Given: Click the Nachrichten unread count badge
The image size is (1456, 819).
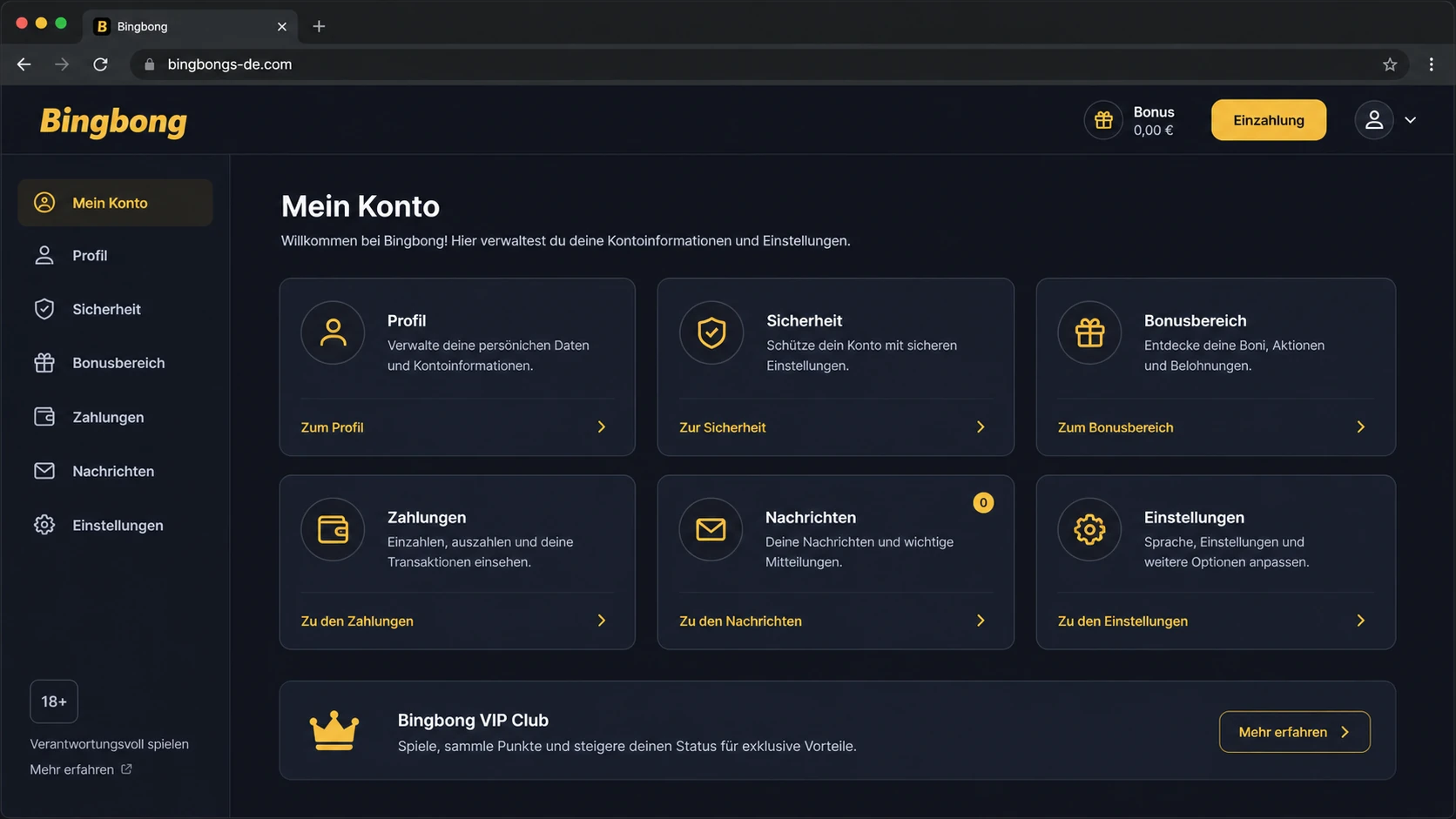Looking at the screenshot, I should (x=983, y=502).
